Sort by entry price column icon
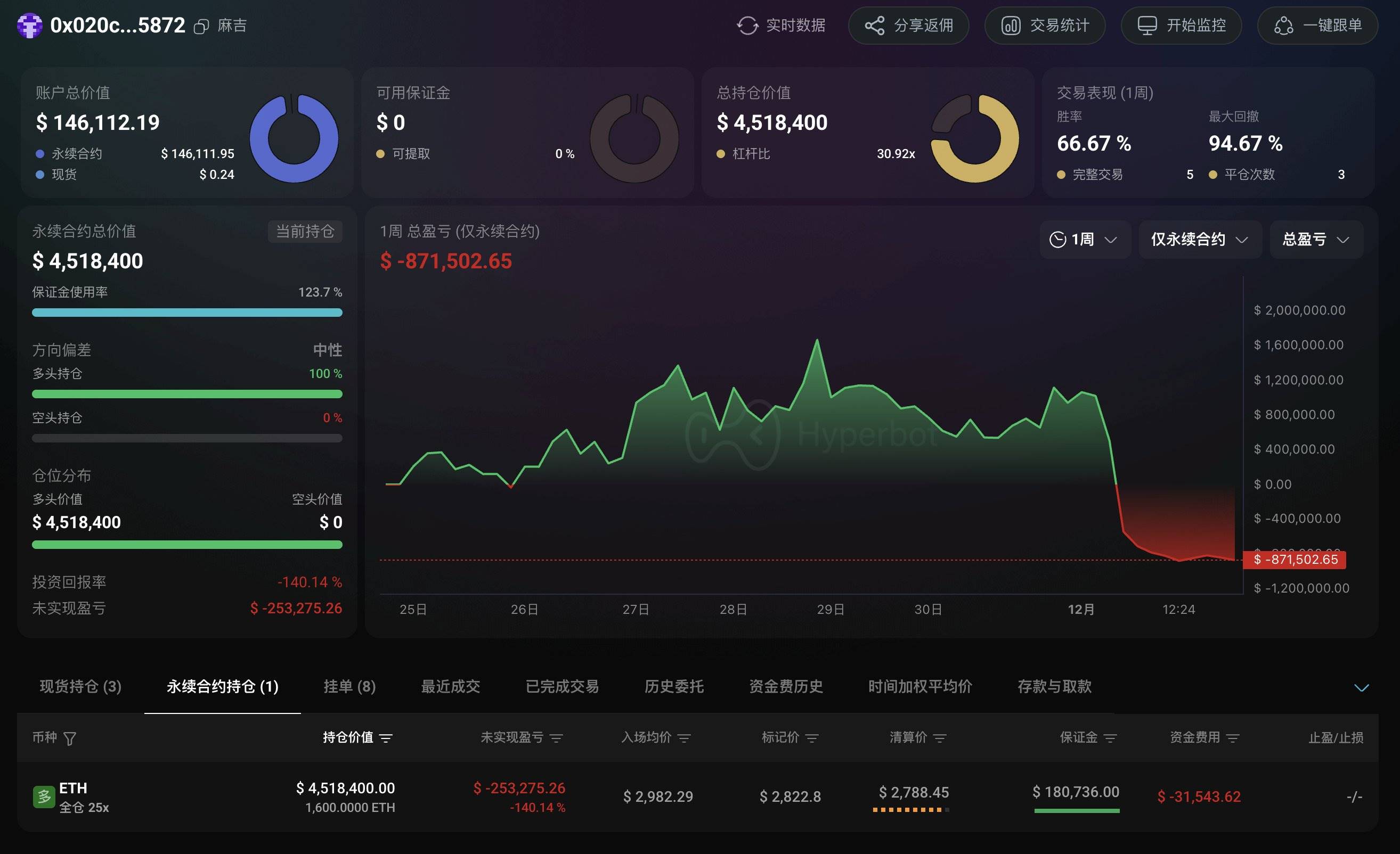The image size is (1400, 854). click(684, 738)
